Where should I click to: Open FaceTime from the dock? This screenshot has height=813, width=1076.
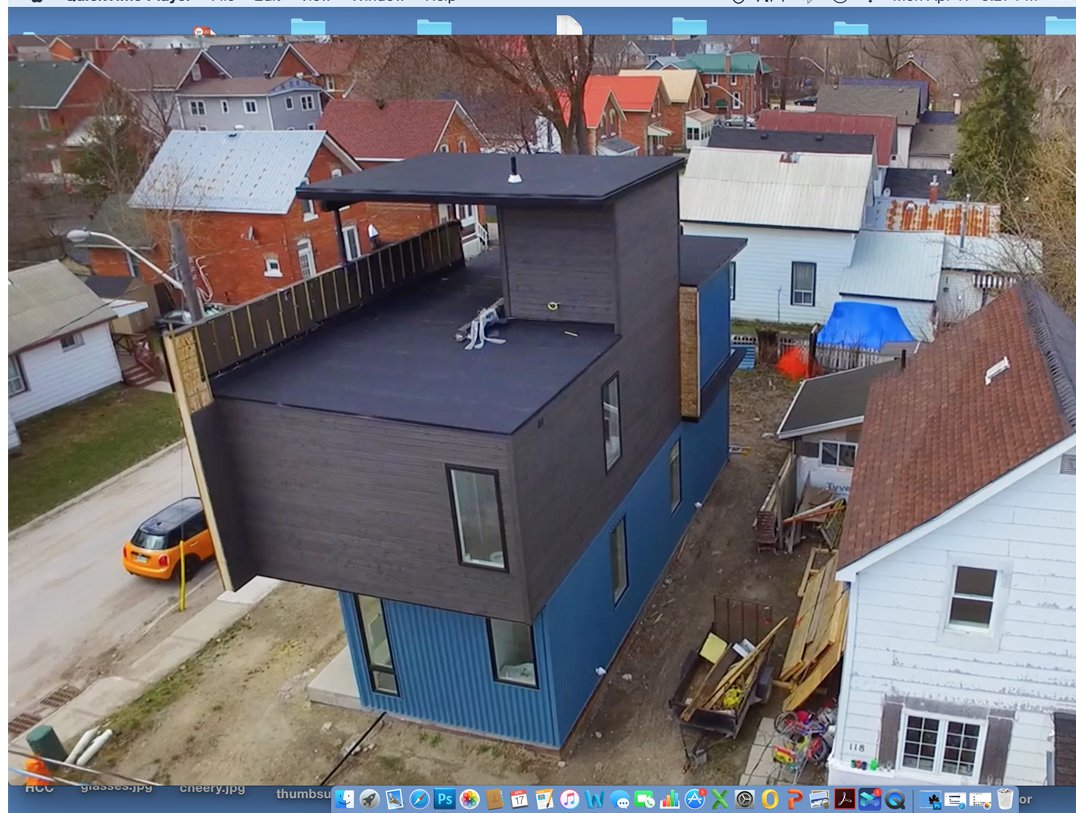click(644, 799)
